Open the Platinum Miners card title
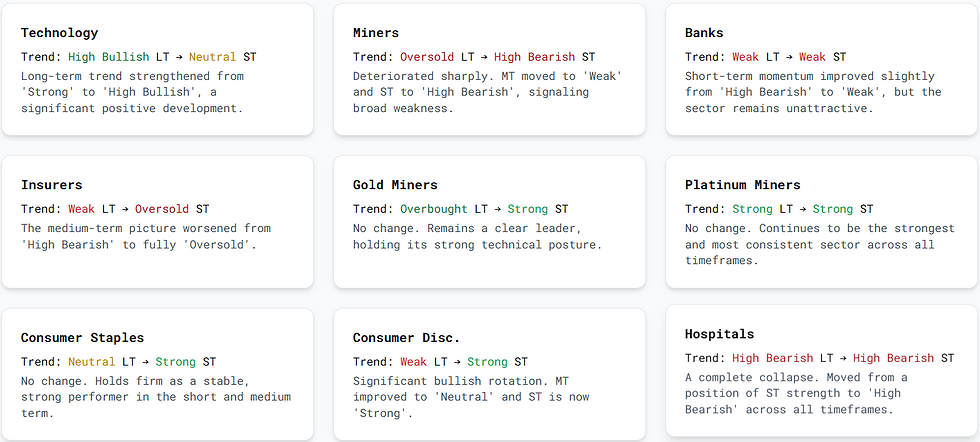The height and width of the screenshot is (442, 980). point(742,185)
